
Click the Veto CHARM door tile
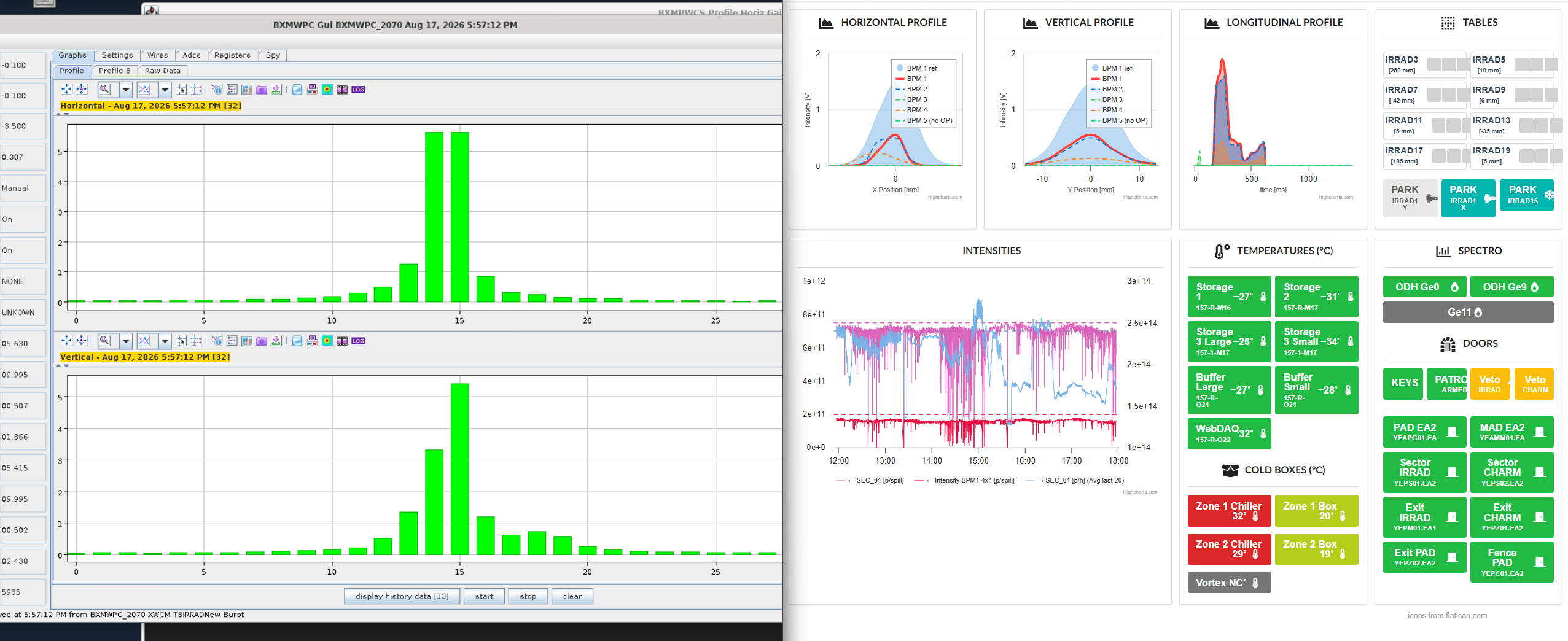coord(1534,384)
